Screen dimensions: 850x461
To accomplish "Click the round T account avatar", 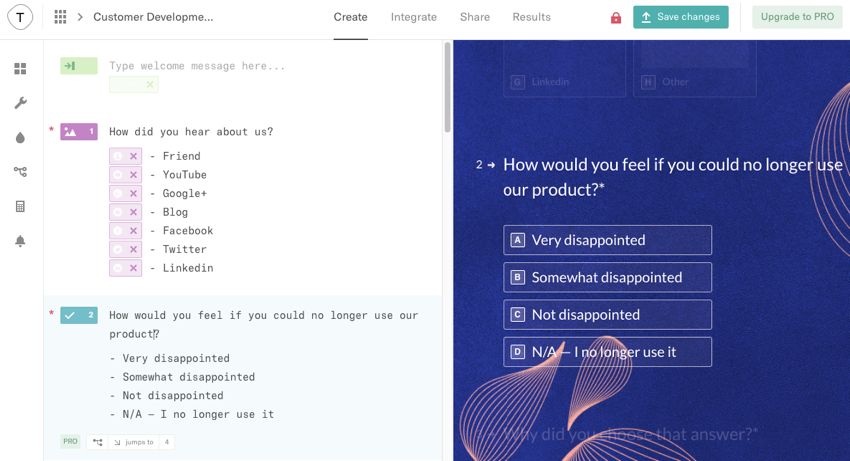I will point(20,17).
